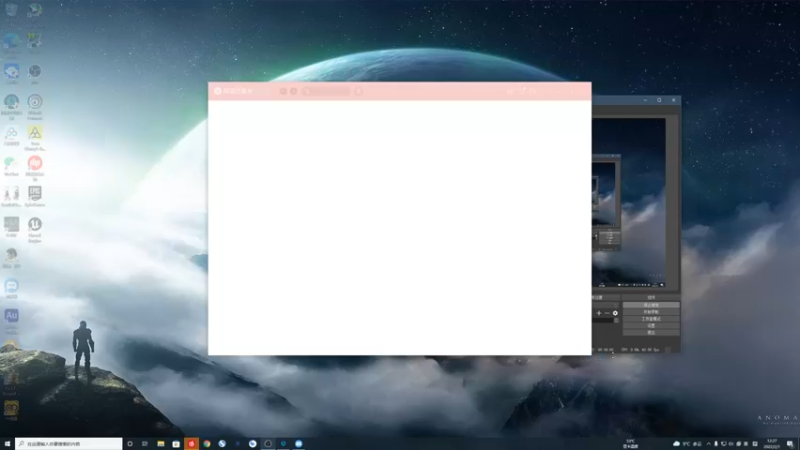Open the Ubisoft Connect desktop icon
This screenshot has width=800, height=450.
(x=35, y=107)
